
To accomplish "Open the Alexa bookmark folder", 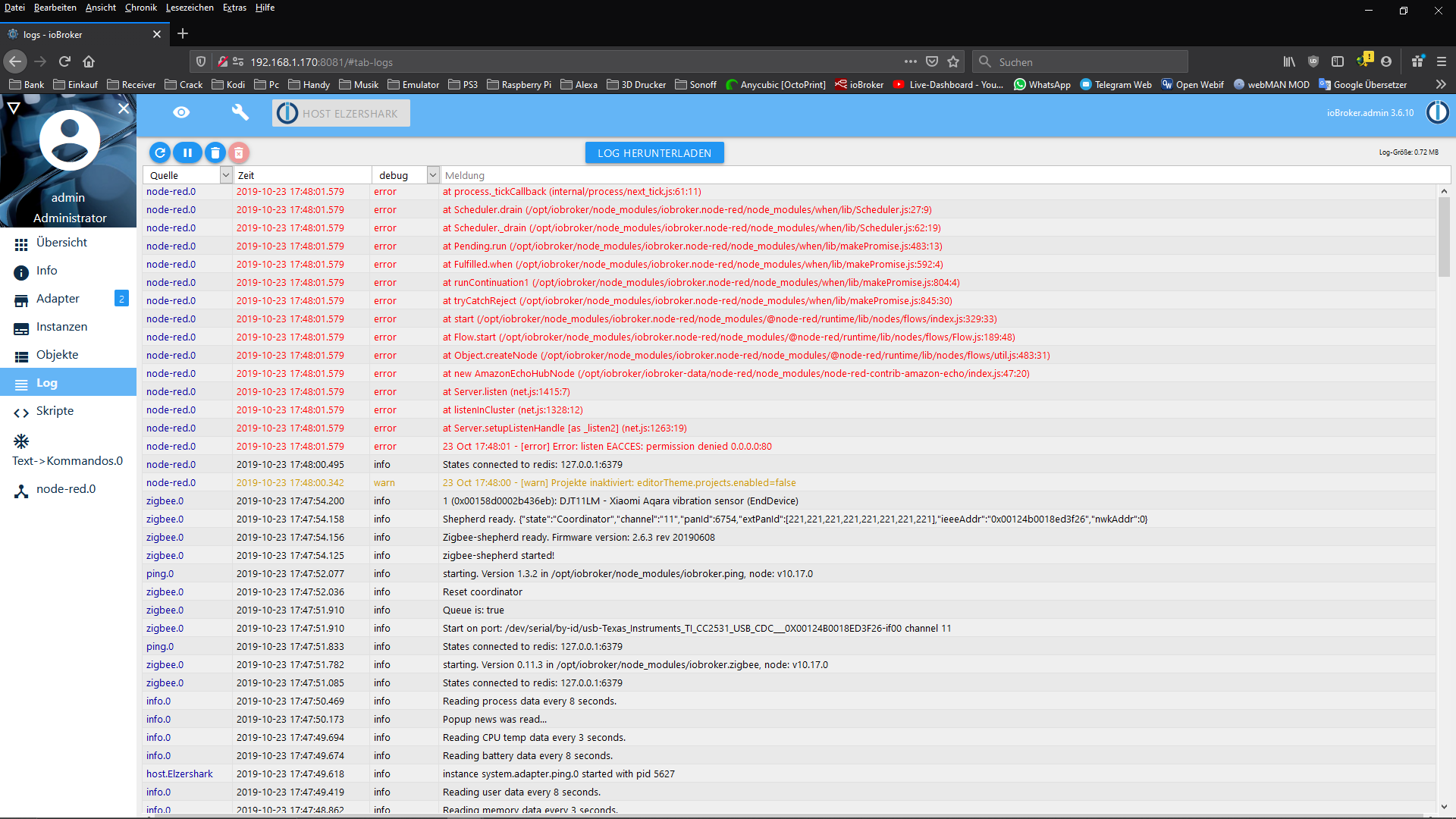I will tap(579, 84).
